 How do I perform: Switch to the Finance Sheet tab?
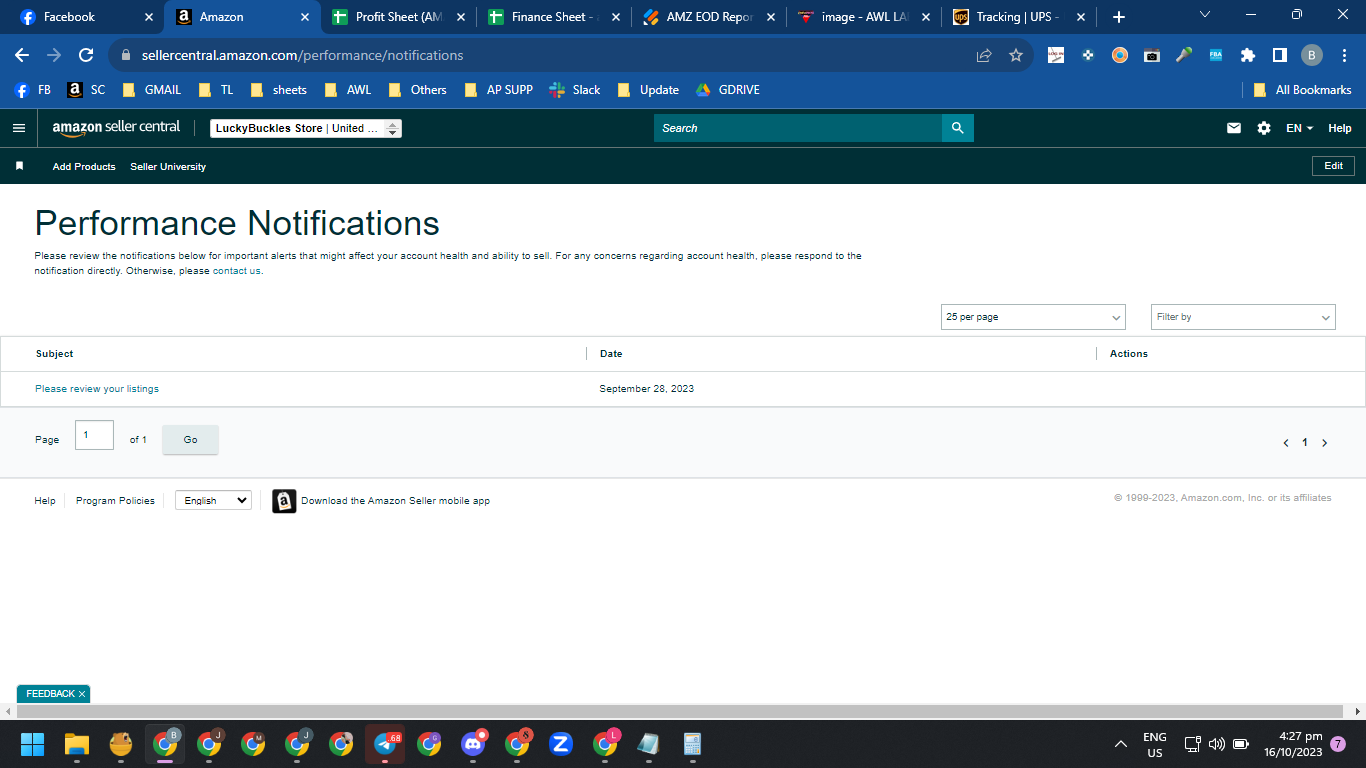click(x=555, y=17)
